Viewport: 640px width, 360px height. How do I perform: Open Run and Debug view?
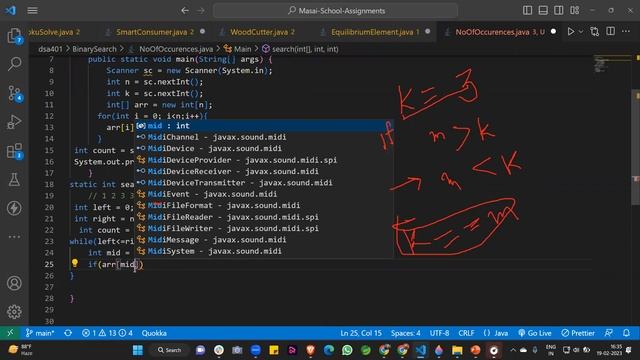(14, 122)
